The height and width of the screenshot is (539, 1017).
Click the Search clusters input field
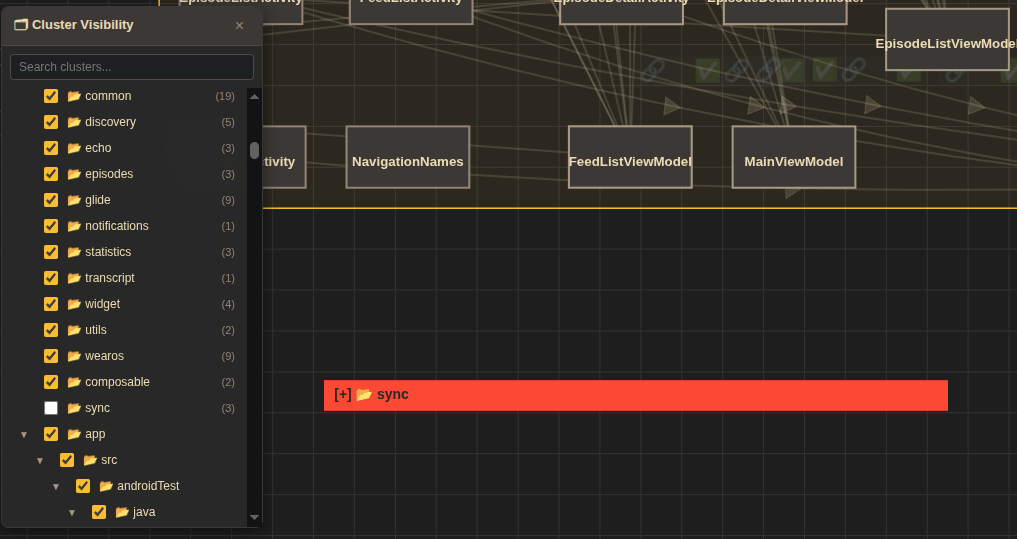[x=132, y=67]
